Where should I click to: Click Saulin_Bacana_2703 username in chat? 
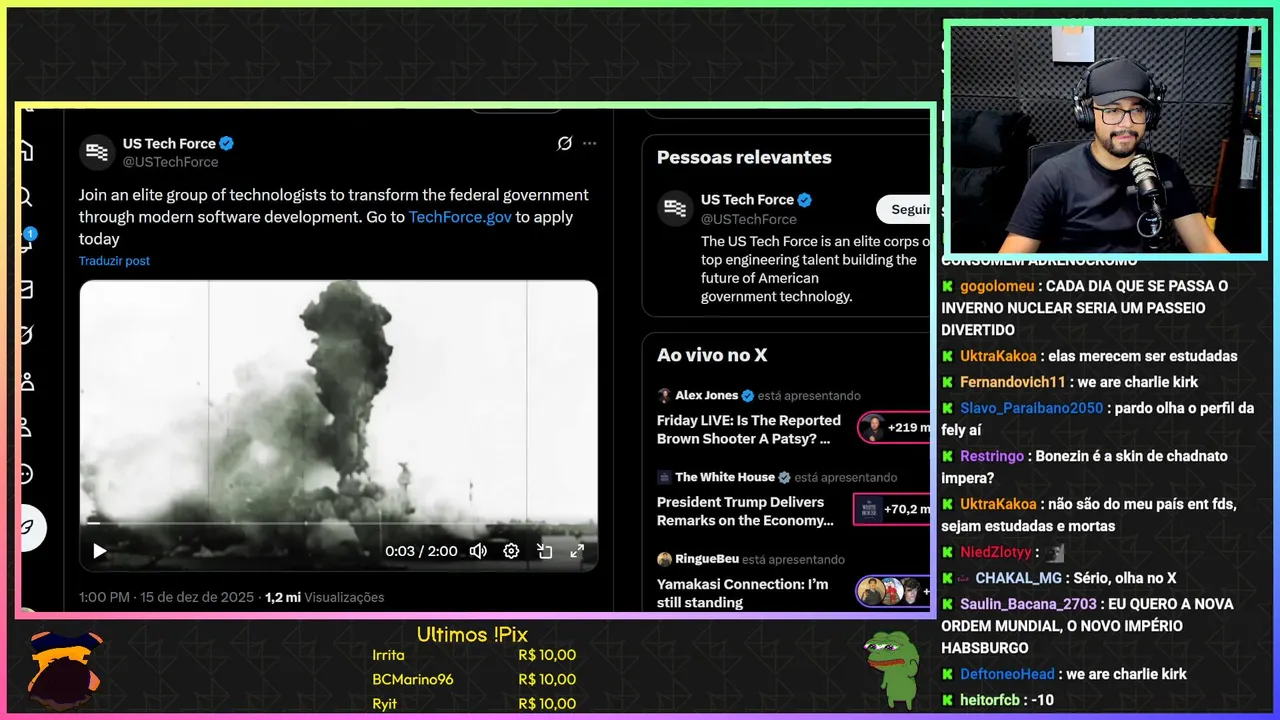coord(1028,604)
